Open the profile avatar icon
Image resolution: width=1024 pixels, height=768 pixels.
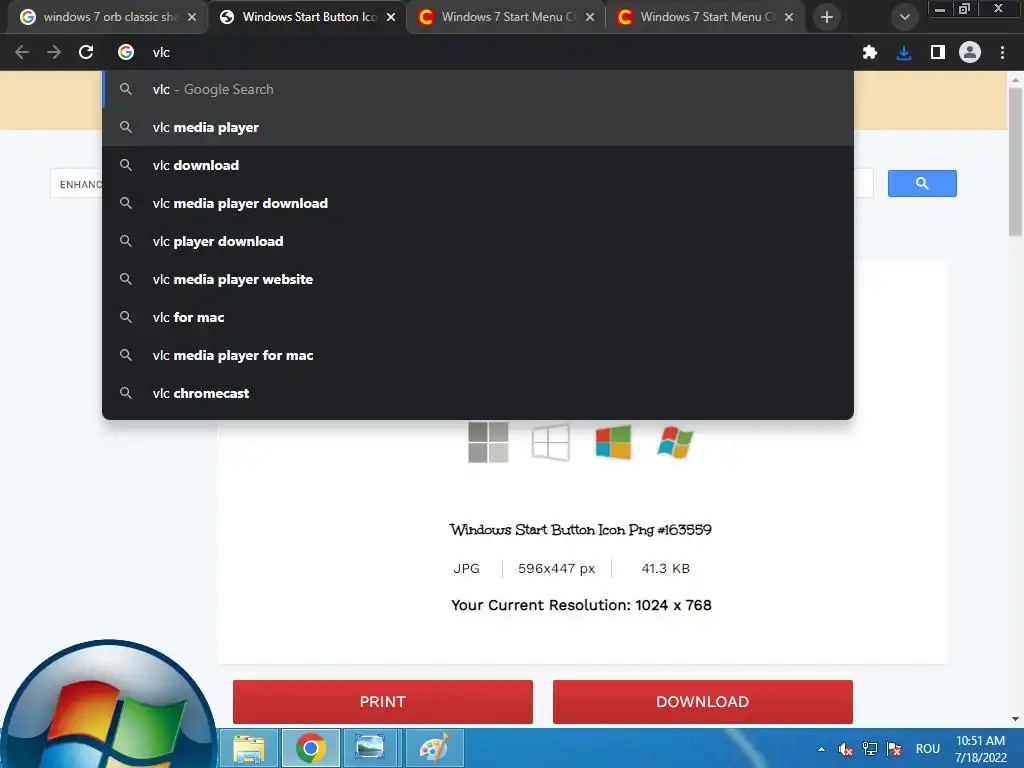(x=970, y=52)
